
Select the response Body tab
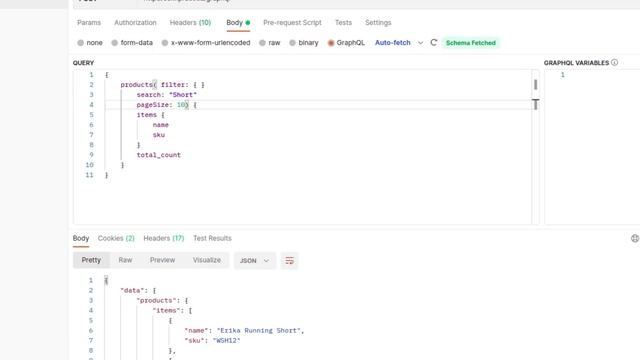[x=81, y=238]
